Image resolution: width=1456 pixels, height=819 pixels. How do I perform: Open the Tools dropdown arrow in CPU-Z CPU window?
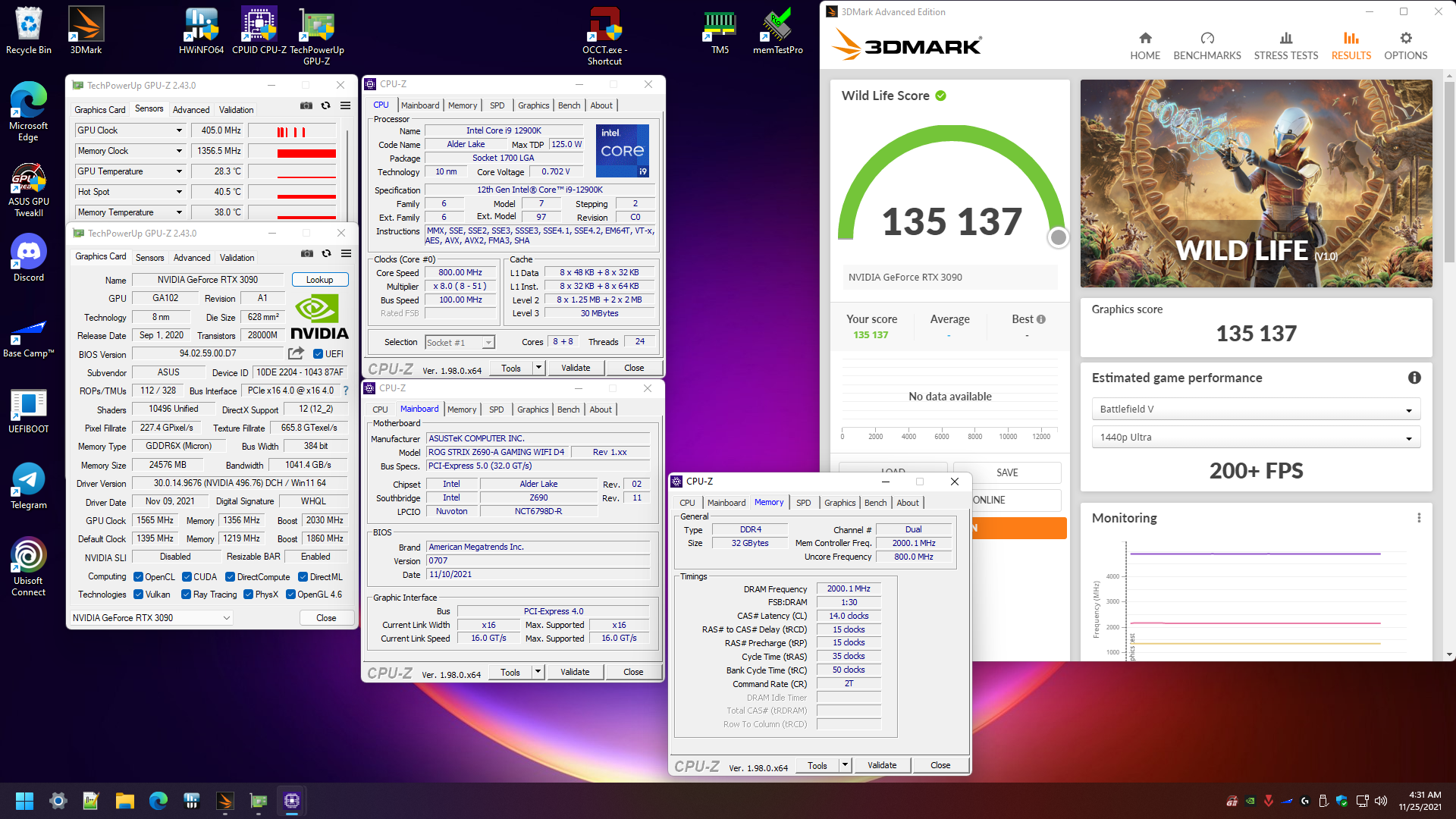tap(538, 368)
